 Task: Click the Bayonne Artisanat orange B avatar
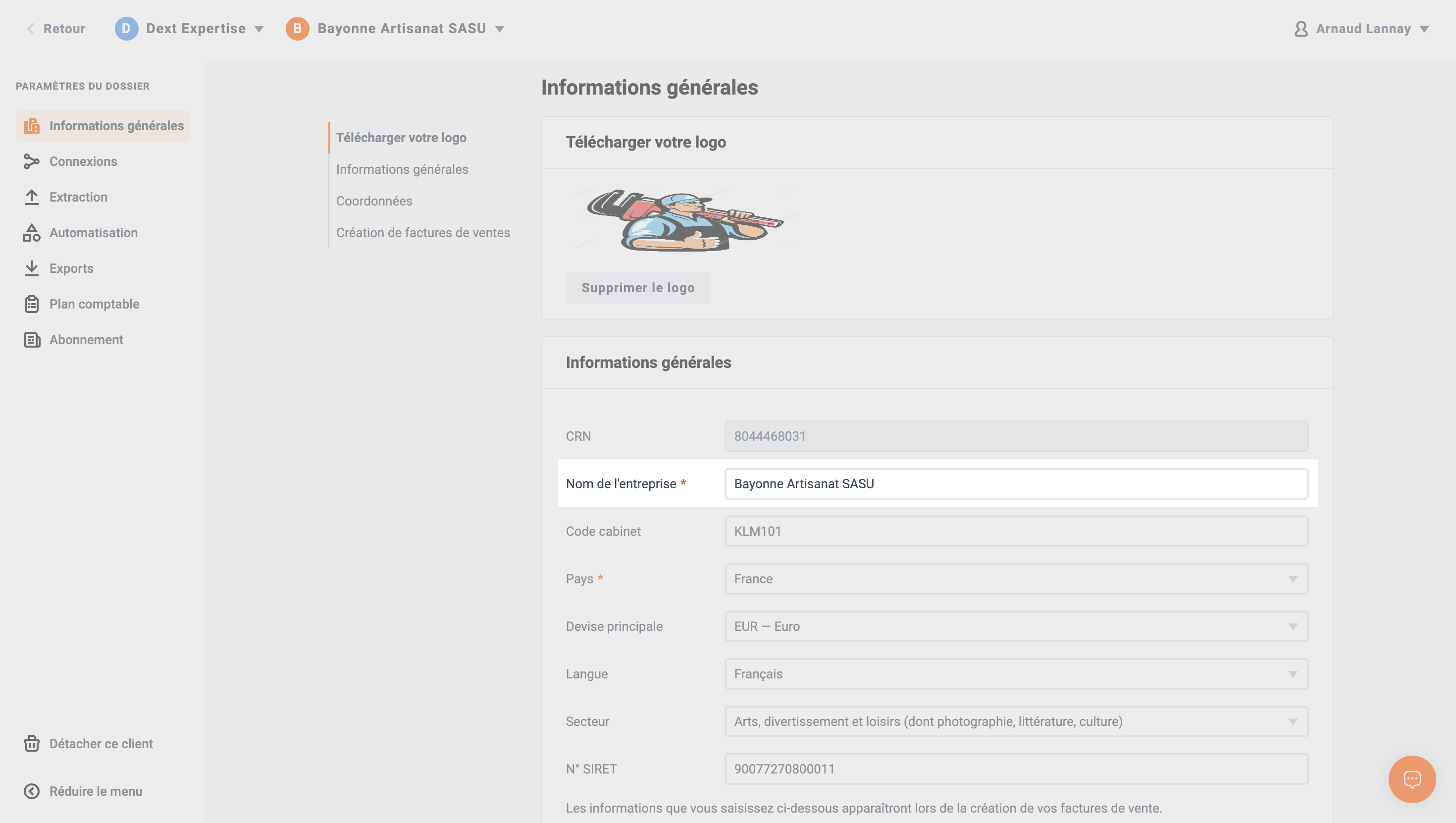(297, 28)
